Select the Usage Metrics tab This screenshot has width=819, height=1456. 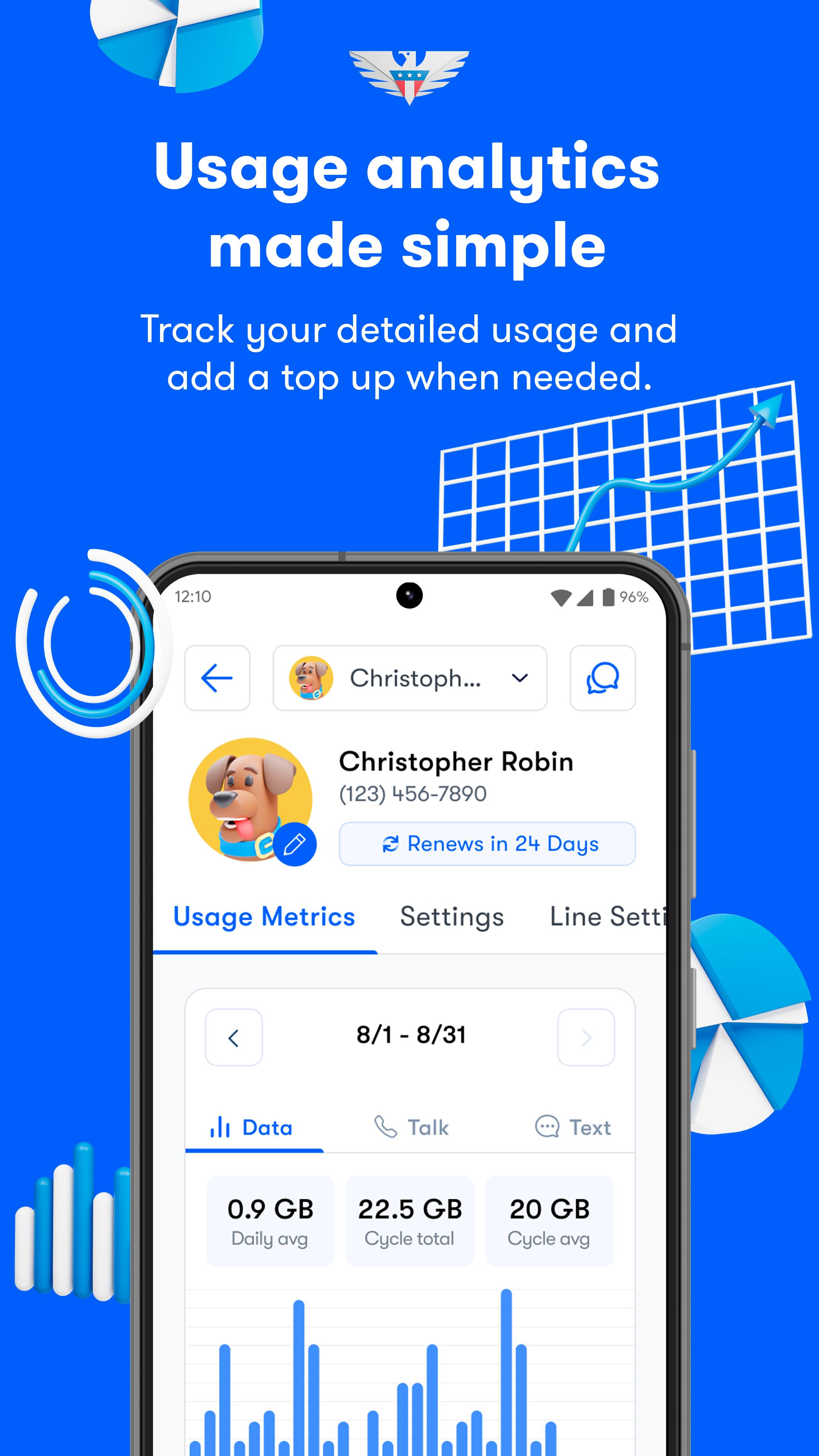(263, 916)
